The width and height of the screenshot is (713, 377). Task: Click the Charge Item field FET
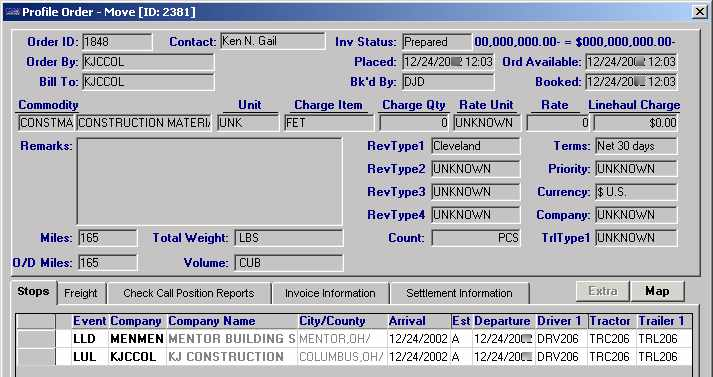click(329, 123)
